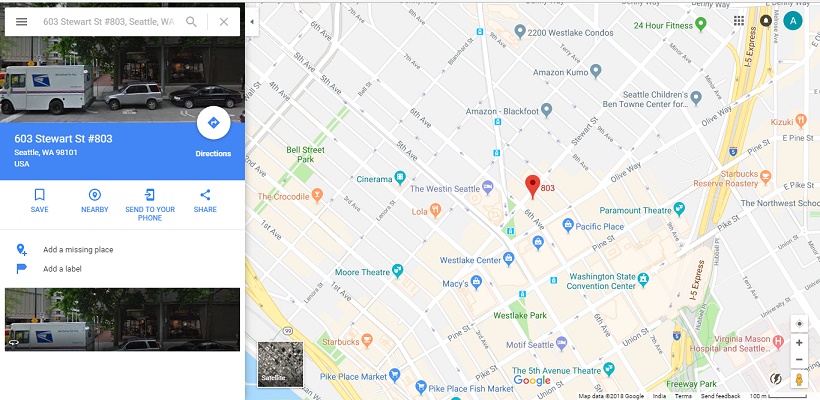Image resolution: width=820 pixels, height=400 pixels.
Task: Zoom in on the map
Action: (799, 343)
